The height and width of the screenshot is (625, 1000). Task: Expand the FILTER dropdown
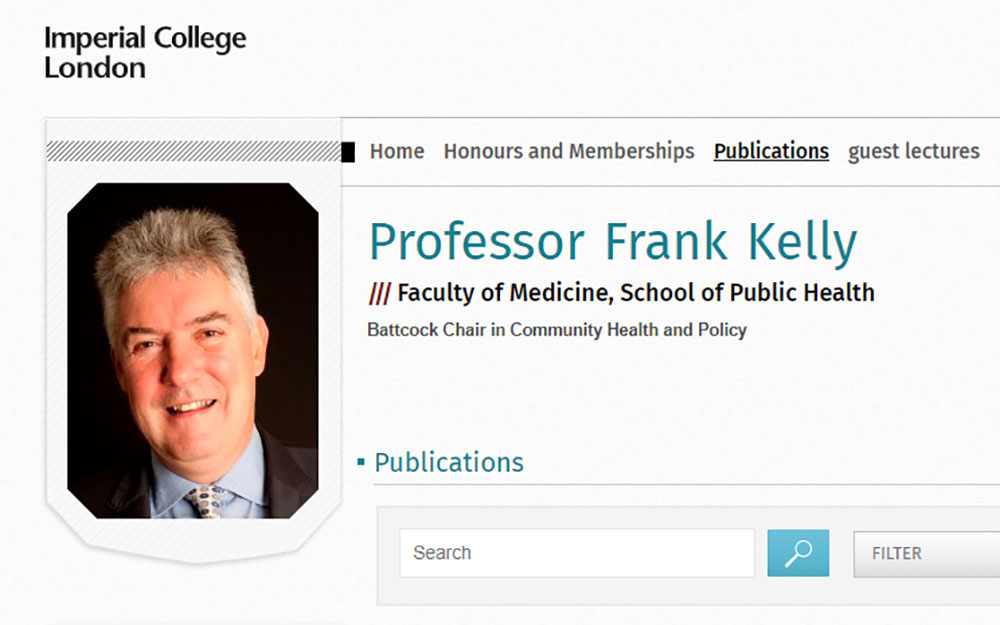[925, 553]
